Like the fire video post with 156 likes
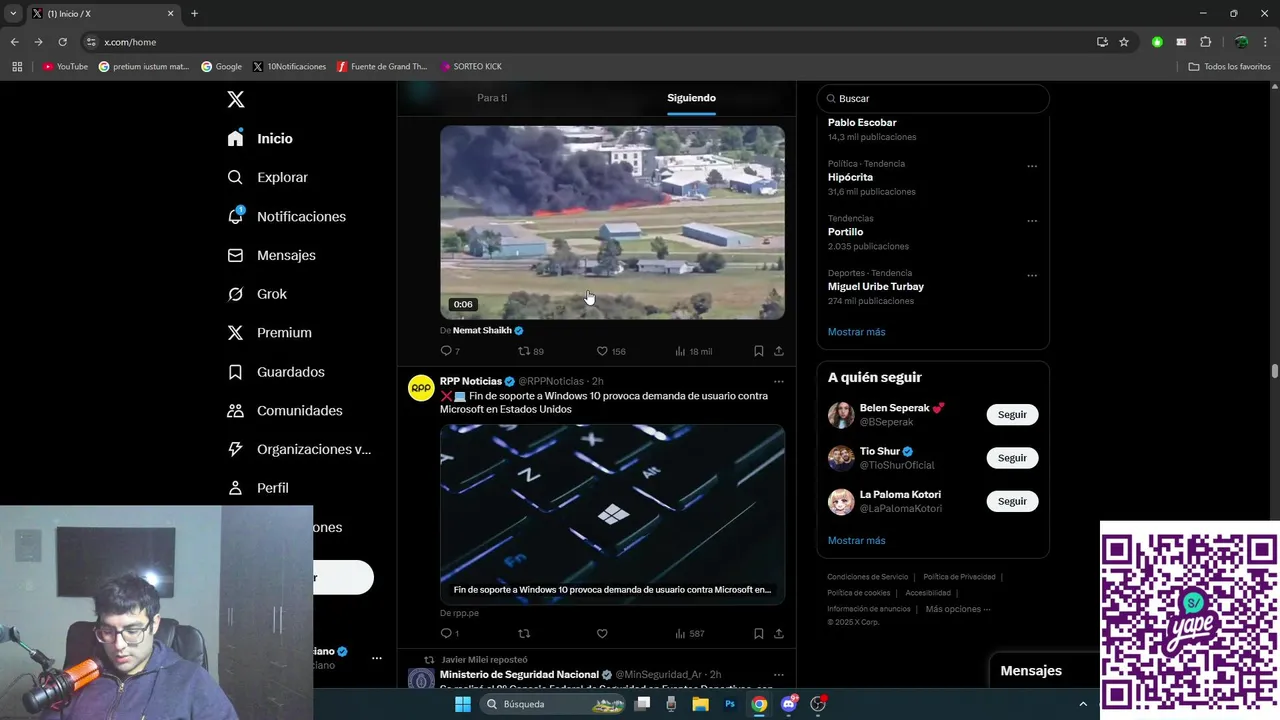Screen dimensions: 1280x720 click(611, 351)
